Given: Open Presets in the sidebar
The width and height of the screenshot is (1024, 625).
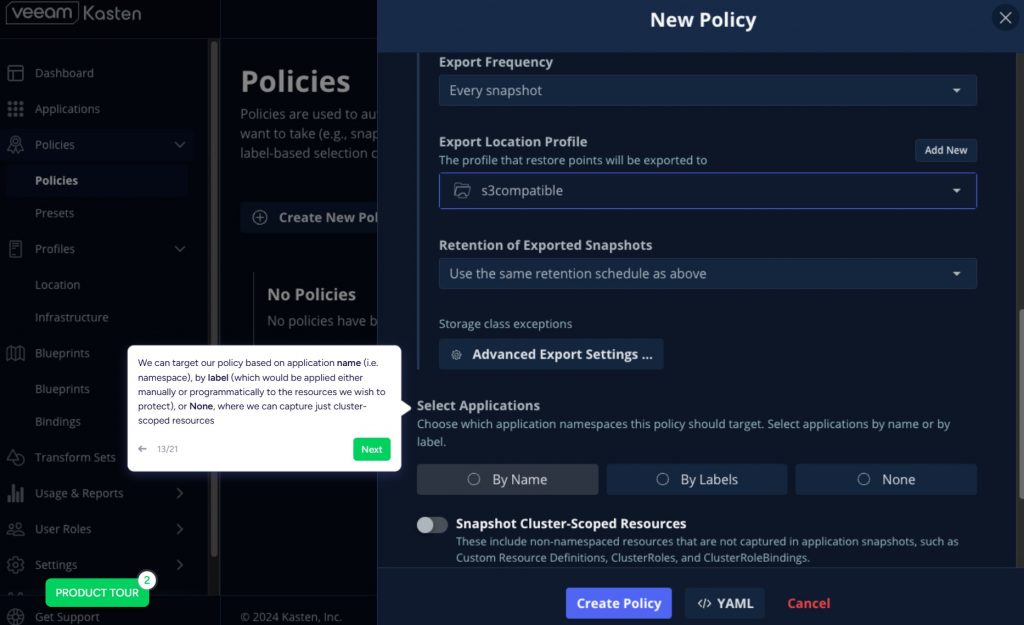Looking at the screenshot, I should (x=55, y=213).
